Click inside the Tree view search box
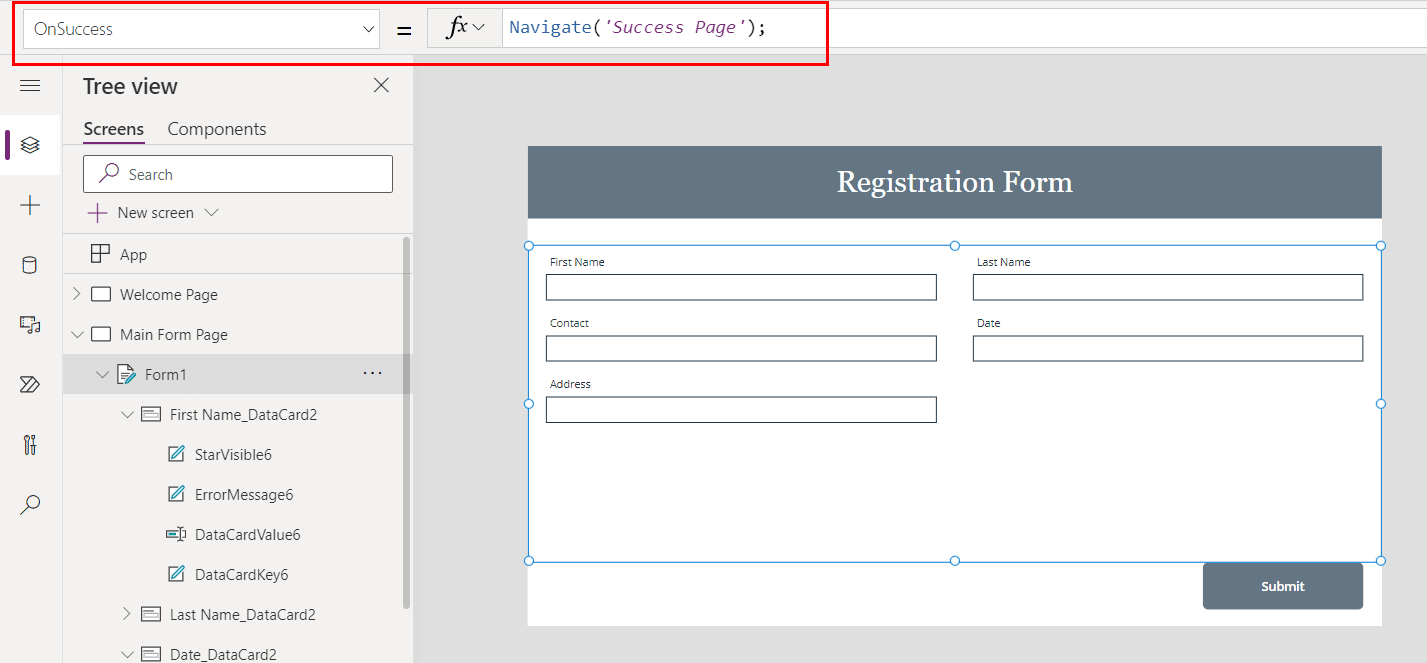 pyautogui.click(x=237, y=173)
